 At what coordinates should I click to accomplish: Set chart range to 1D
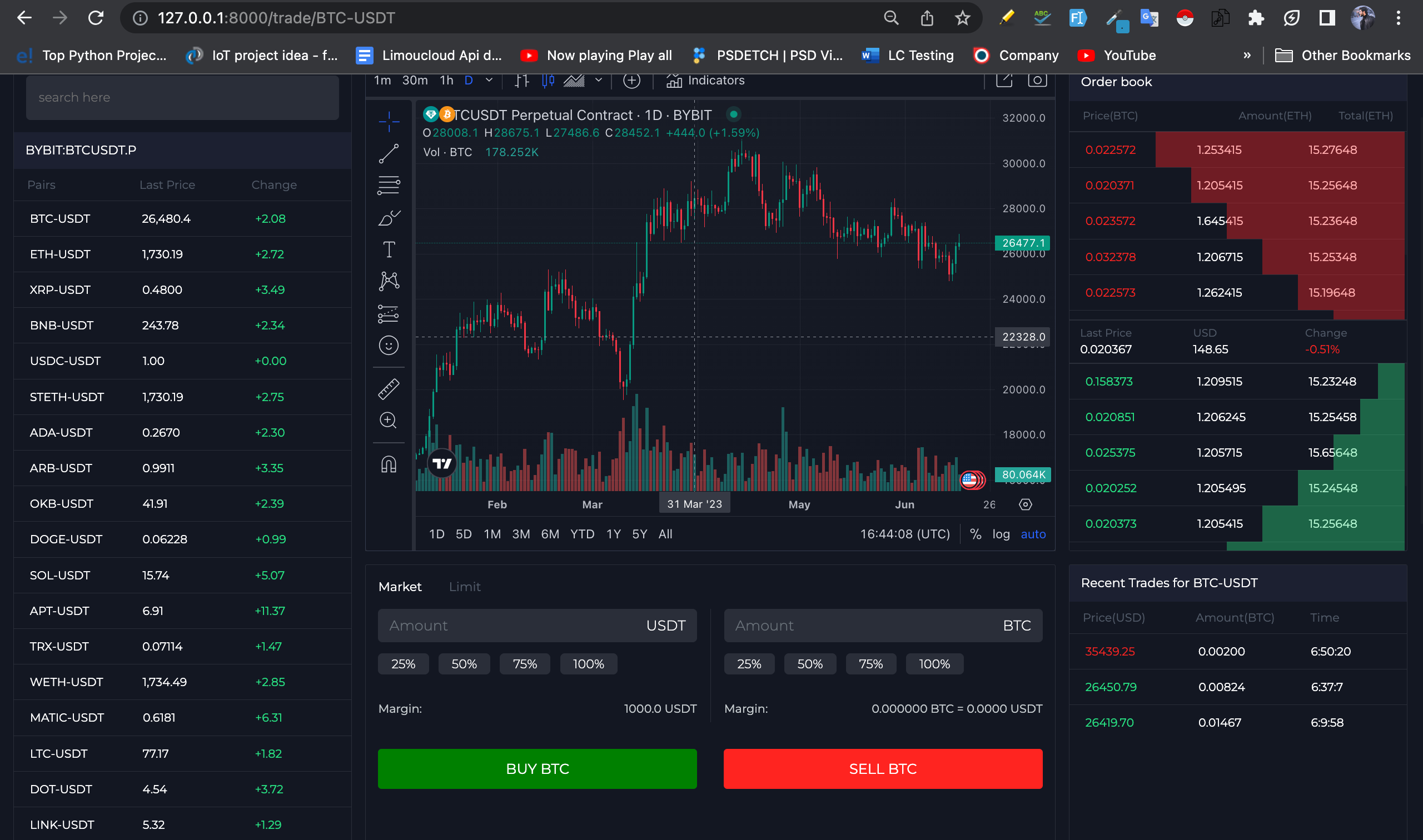click(x=436, y=534)
